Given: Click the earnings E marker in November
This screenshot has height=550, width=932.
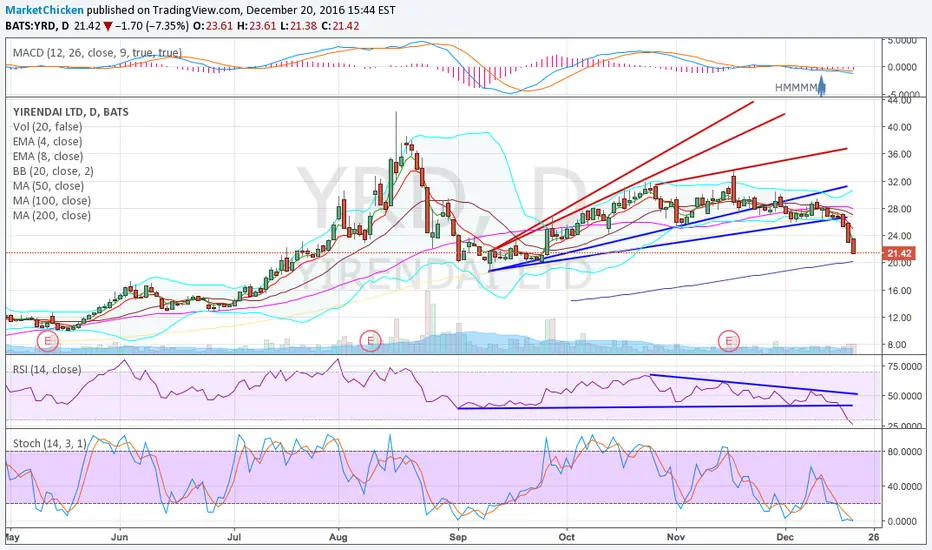Looking at the screenshot, I should (x=729, y=341).
